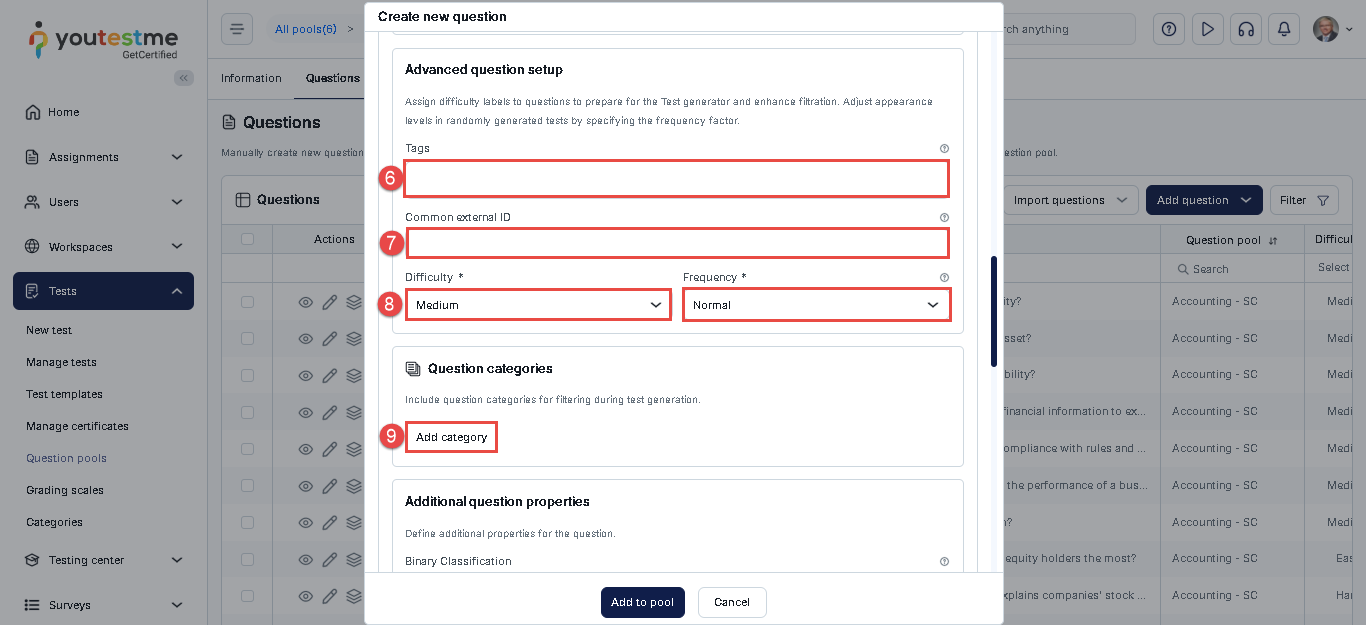
Task: Open the notifications bell icon
Action: point(1283,29)
